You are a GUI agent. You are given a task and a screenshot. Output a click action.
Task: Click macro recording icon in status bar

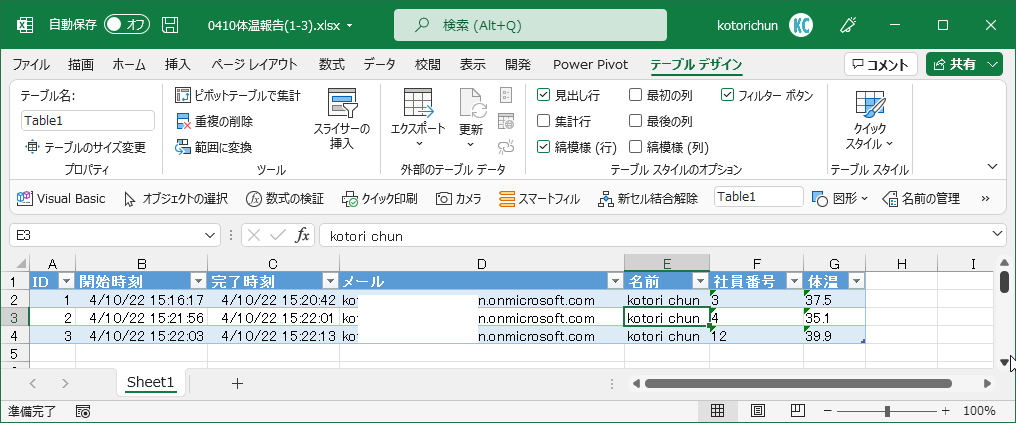pyautogui.click(x=83, y=411)
